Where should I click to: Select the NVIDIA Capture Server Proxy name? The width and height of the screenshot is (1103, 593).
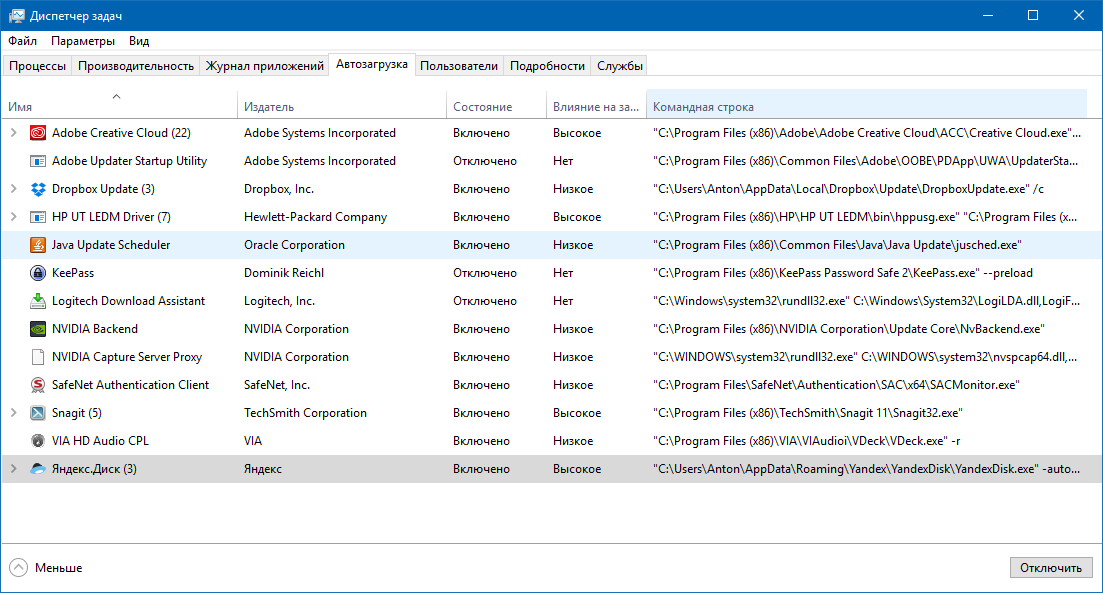pos(127,357)
